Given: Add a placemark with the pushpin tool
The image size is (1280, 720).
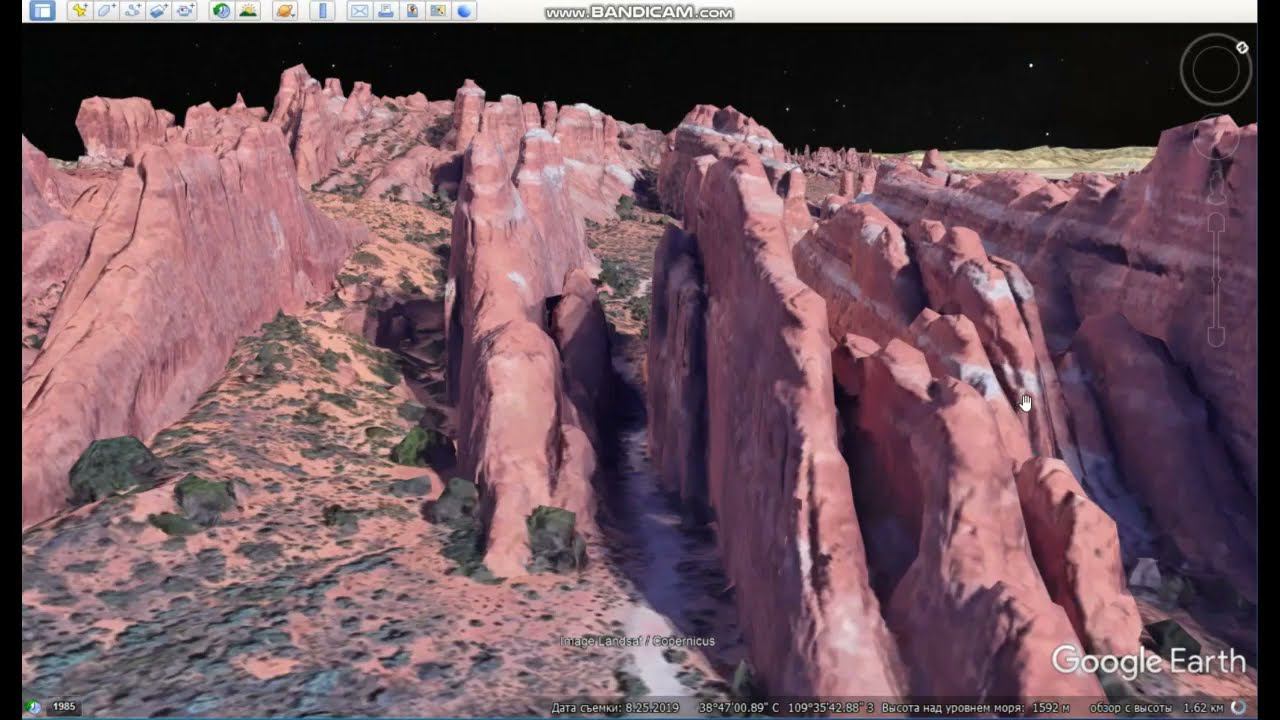Looking at the screenshot, I should 81,11.
